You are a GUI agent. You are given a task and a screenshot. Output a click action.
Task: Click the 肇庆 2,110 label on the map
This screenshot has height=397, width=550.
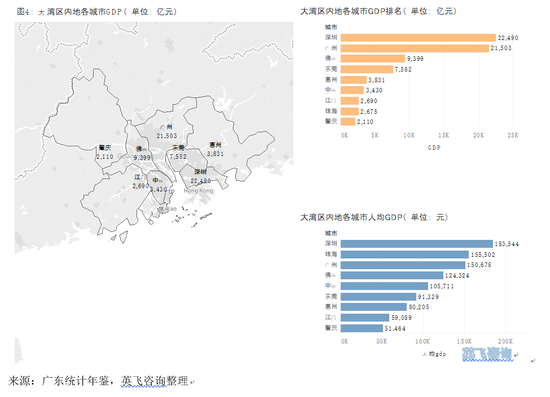[105, 152]
